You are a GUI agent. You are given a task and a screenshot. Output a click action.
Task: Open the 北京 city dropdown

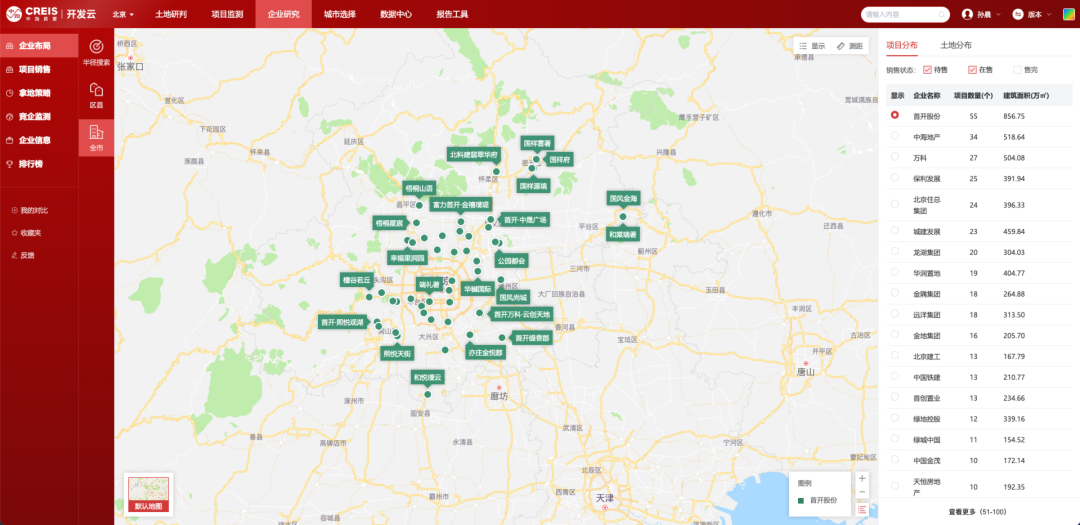point(123,14)
